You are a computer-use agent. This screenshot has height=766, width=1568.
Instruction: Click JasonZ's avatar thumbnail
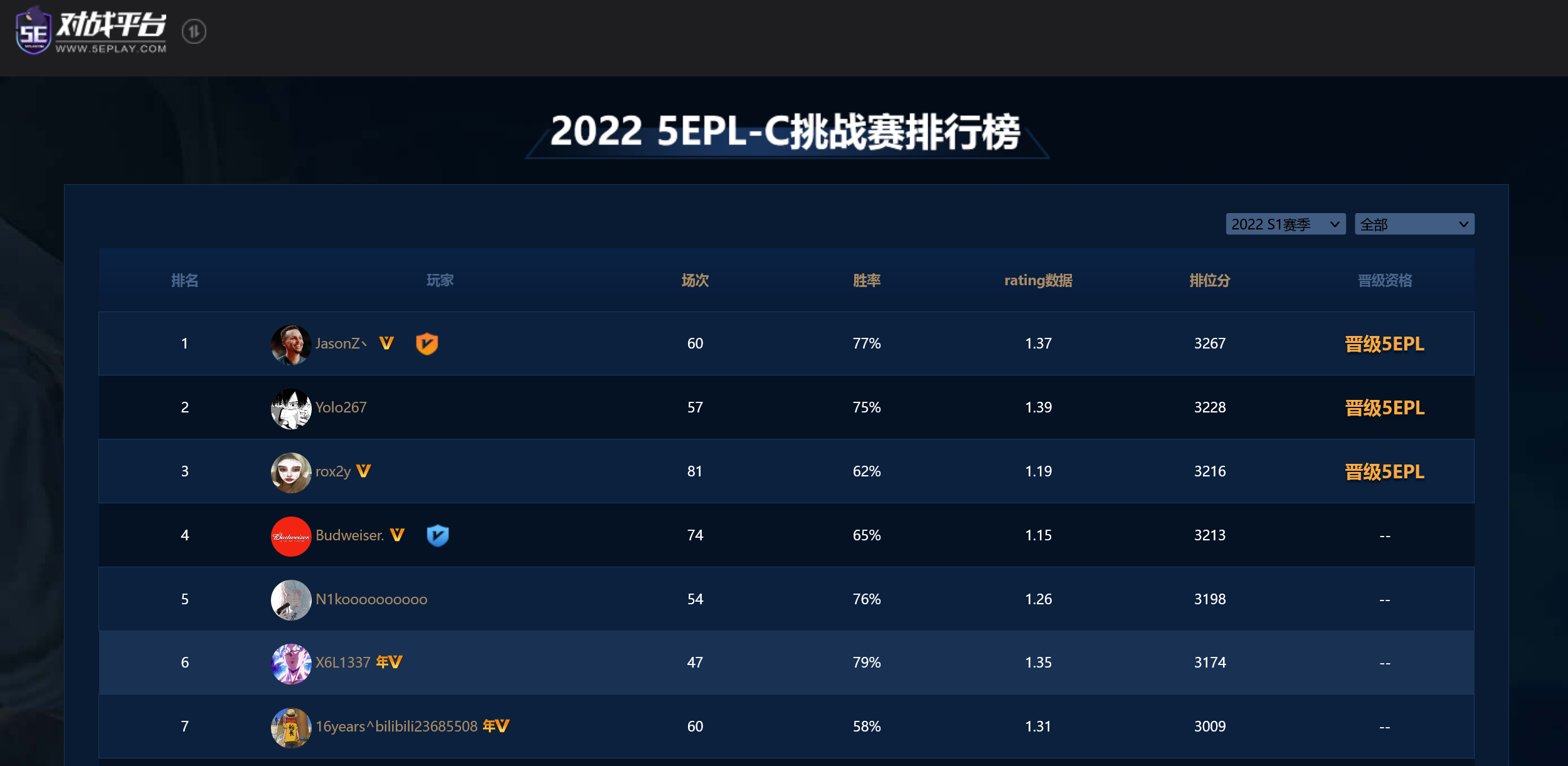pyautogui.click(x=291, y=345)
